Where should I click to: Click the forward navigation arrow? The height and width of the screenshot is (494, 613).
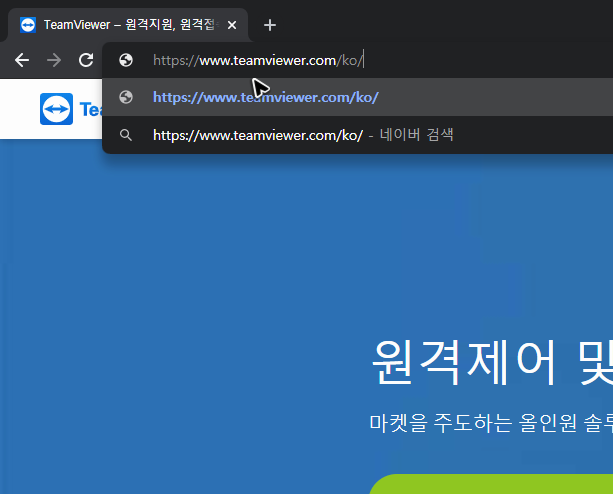54,60
